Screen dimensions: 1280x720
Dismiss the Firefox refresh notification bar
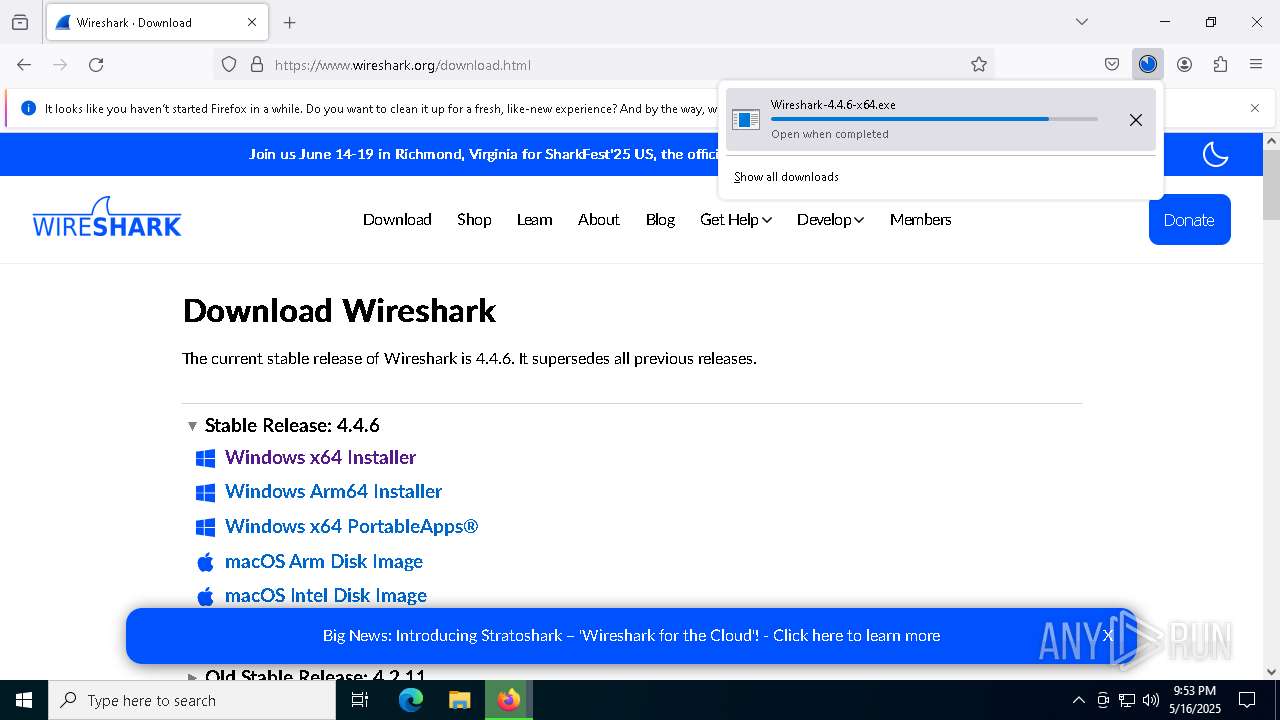click(x=1255, y=108)
